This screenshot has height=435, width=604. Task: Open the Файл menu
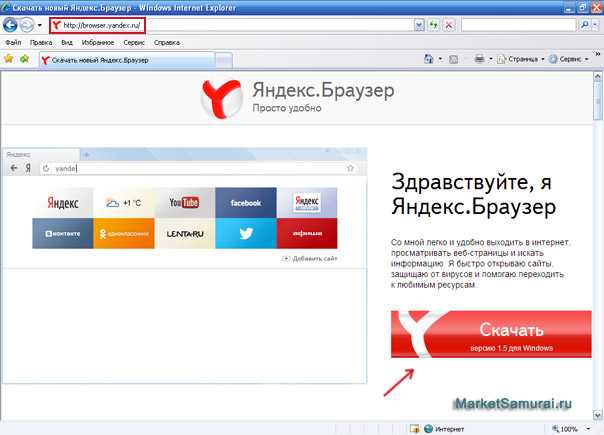pos(13,42)
